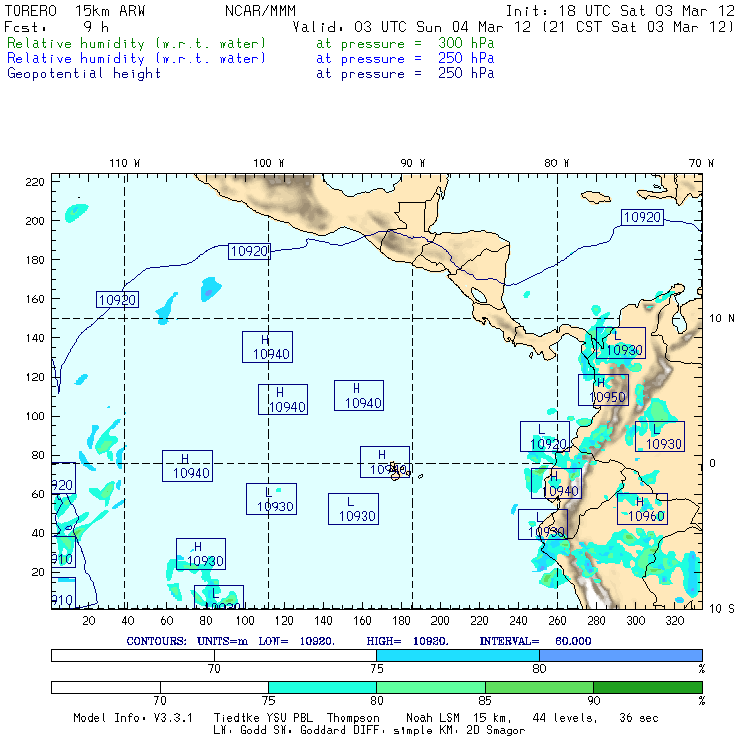740x740 pixels.
Task: Click the green 300 hPa relative humidity legend
Action: (x=137, y=44)
